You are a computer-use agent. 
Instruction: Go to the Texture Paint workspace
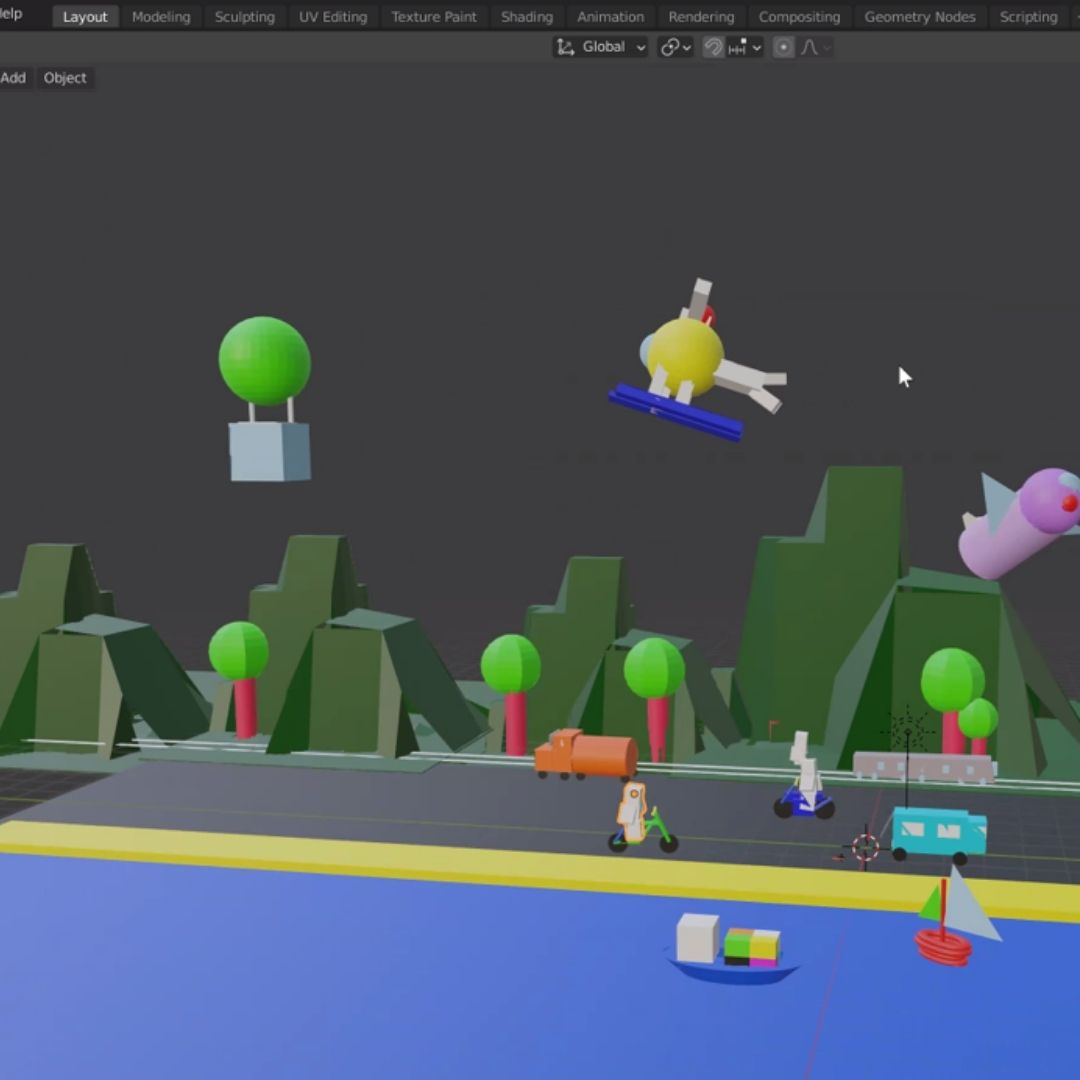point(434,17)
